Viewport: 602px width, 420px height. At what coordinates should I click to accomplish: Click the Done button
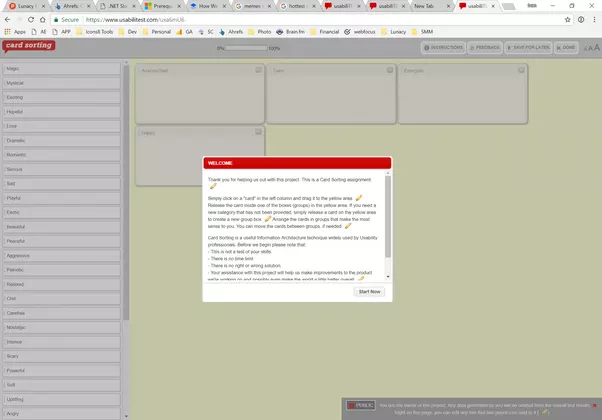[566, 48]
